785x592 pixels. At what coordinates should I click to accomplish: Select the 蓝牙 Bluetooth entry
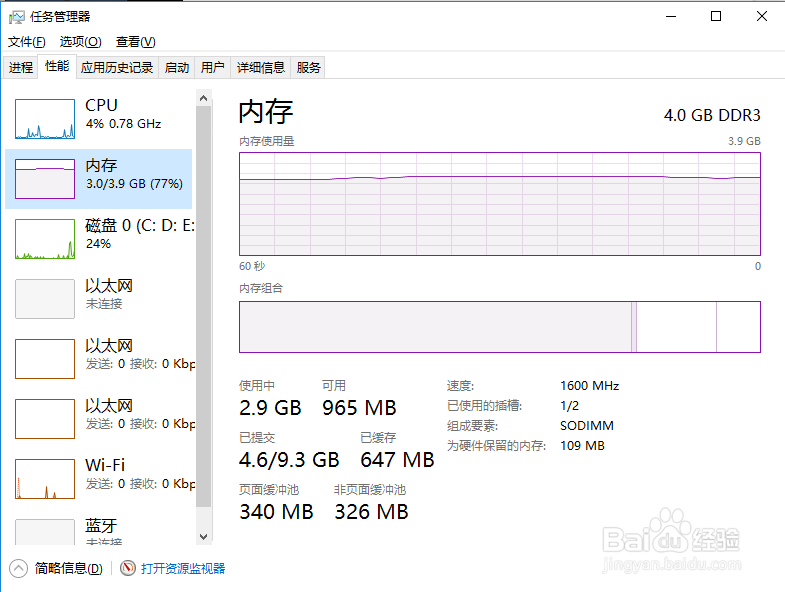click(x=99, y=532)
